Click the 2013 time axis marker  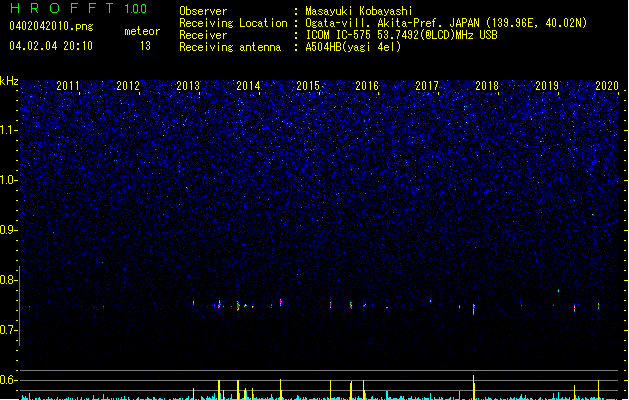pos(188,86)
